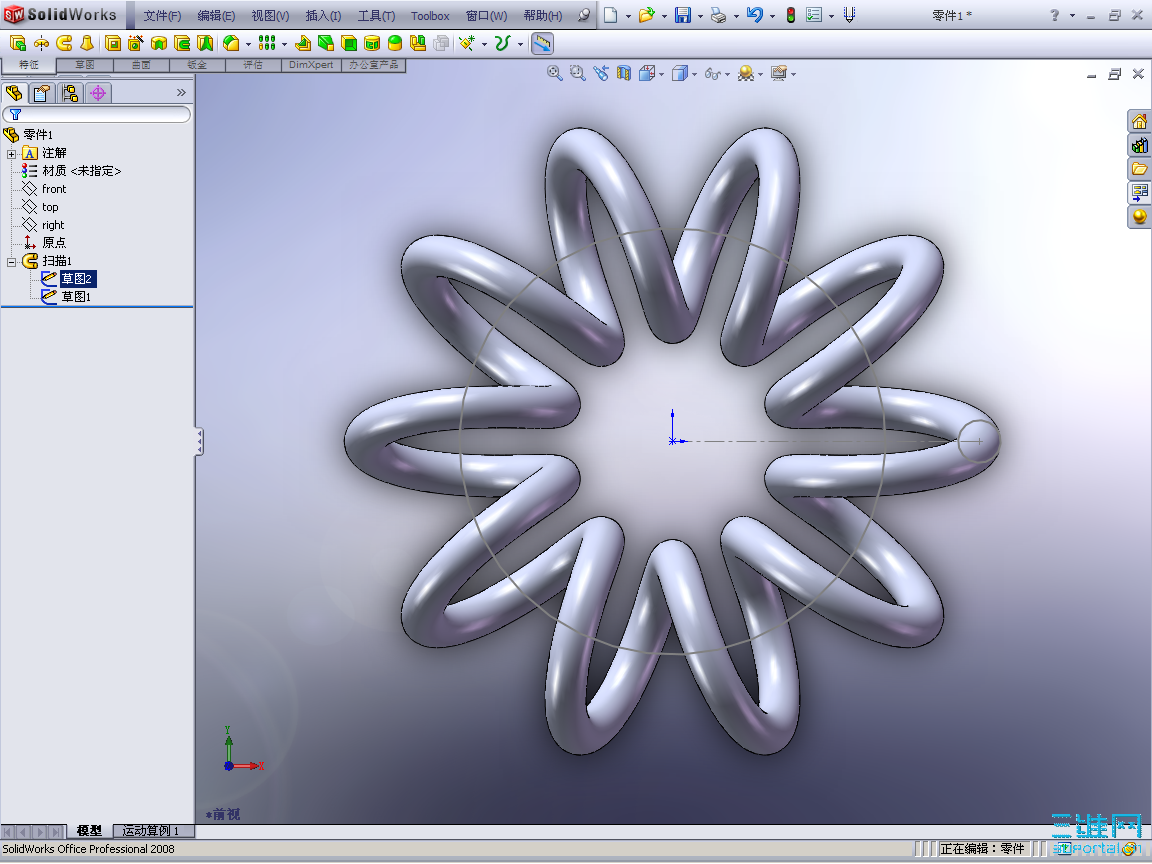Open the Insert (插入) menu
The width and height of the screenshot is (1152, 864).
tap(323, 15)
